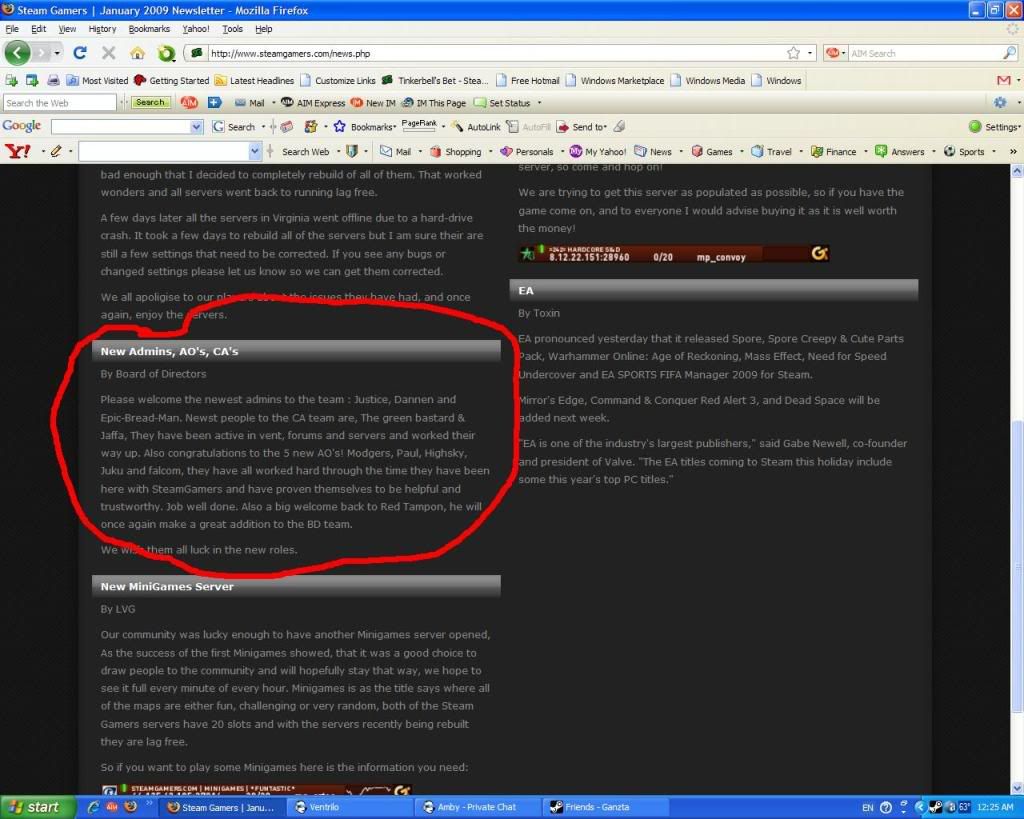Viewport: 1024px width, 819px height.
Task: Switch to Amby - Private Chat taskbar window
Action: tap(477, 807)
